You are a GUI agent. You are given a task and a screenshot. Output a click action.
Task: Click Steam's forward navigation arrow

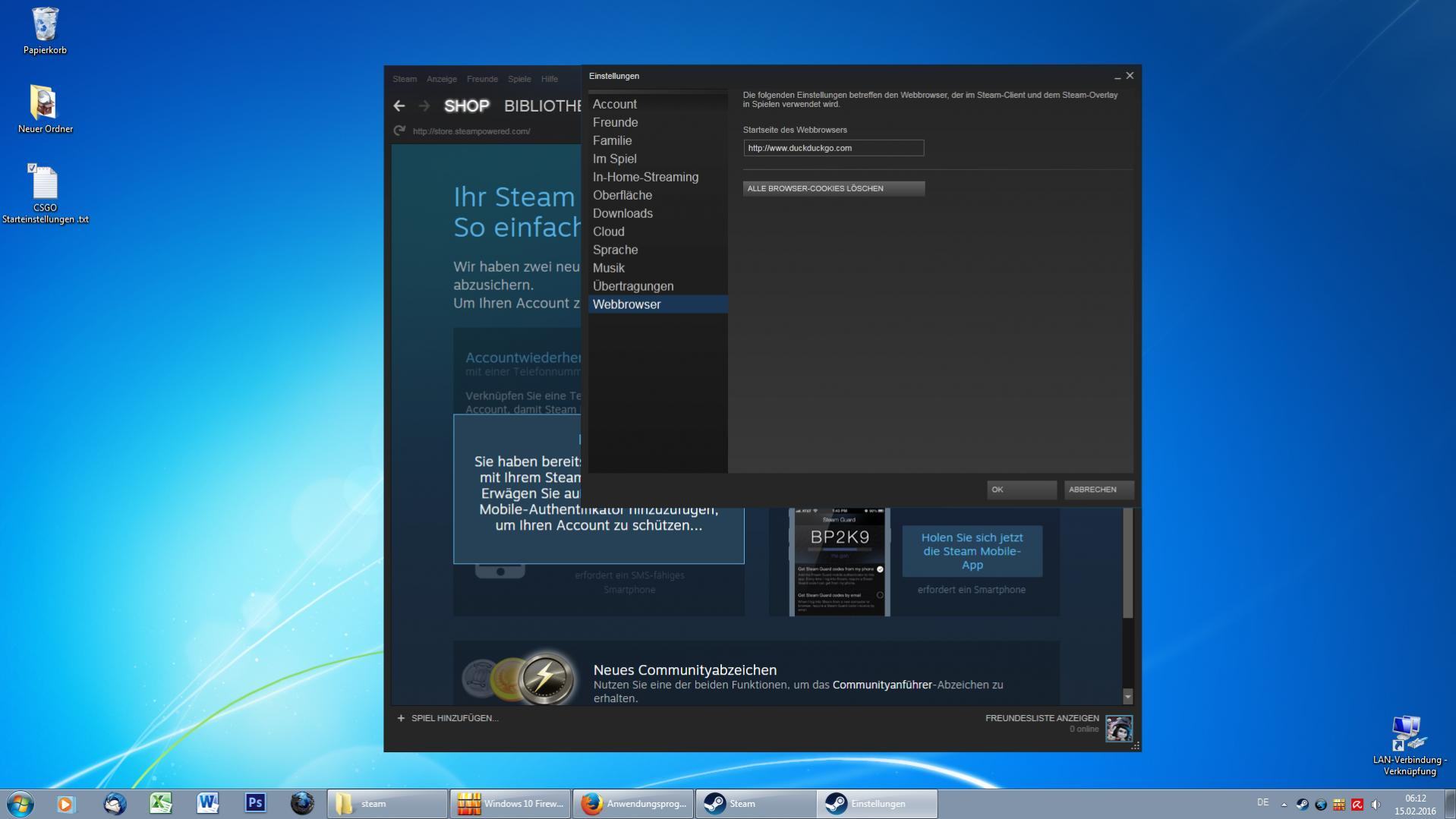[424, 106]
